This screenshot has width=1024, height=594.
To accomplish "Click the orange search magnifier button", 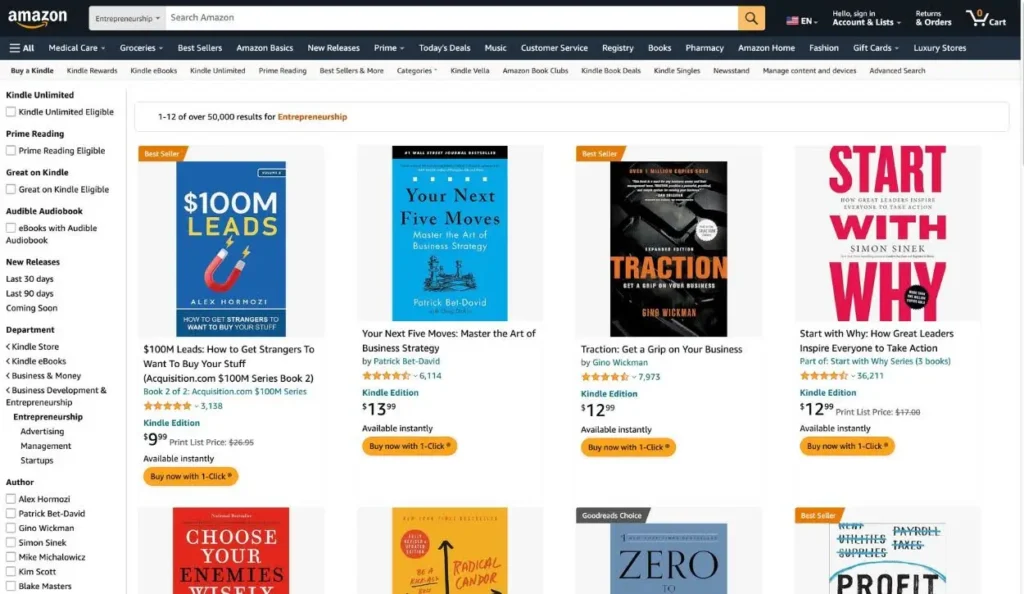I will click(x=751, y=18).
